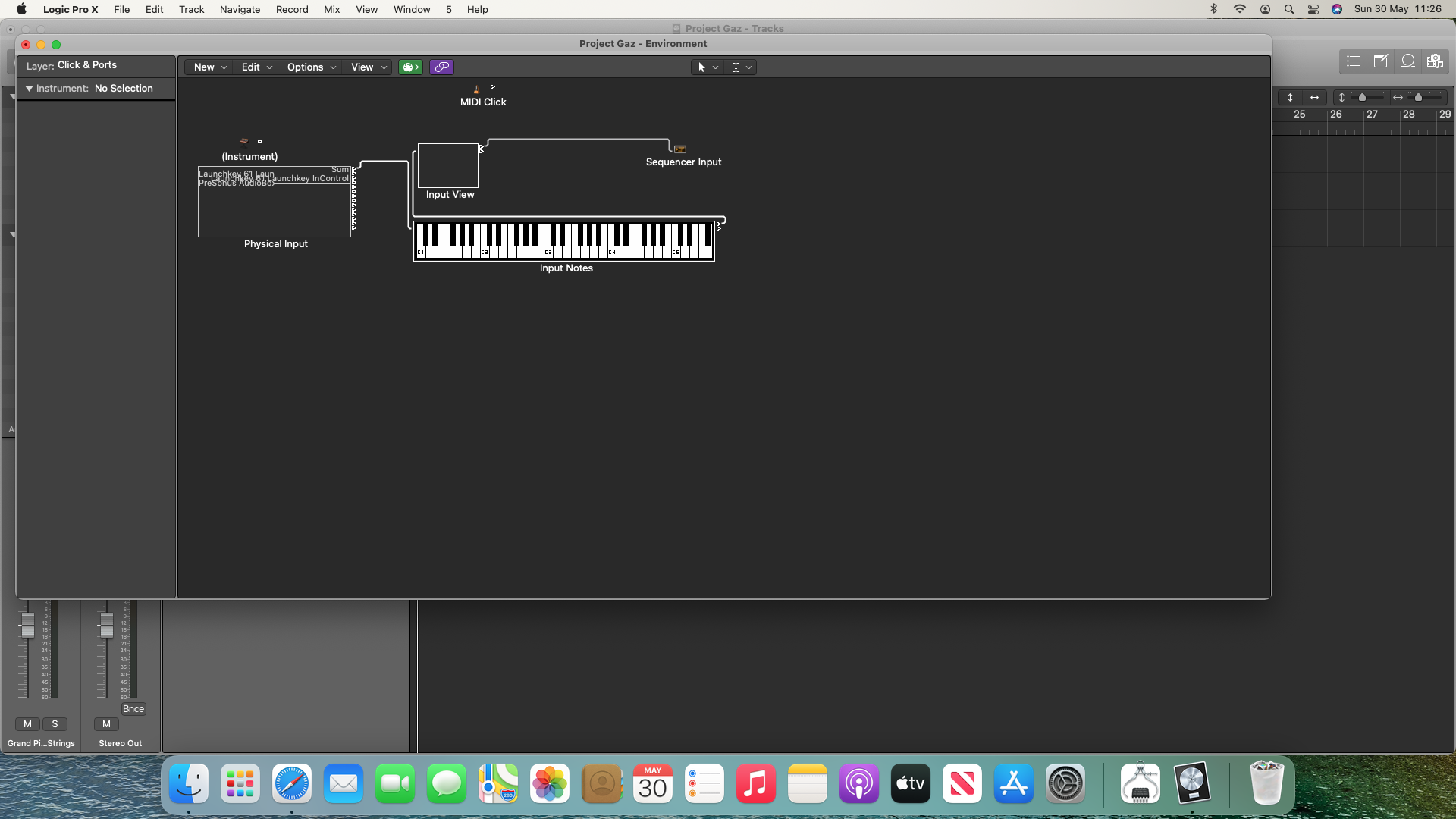Solo the Grand Piano Strings channel
This screenshot has width=1456, height=819.
[x=55, y=724]
